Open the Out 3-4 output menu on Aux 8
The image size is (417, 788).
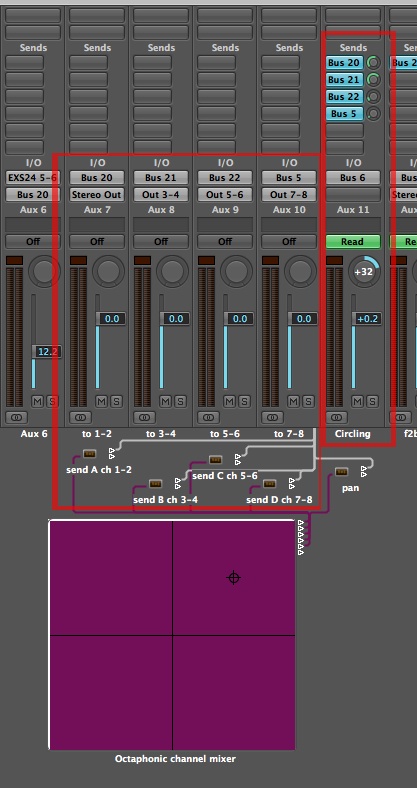161,194
